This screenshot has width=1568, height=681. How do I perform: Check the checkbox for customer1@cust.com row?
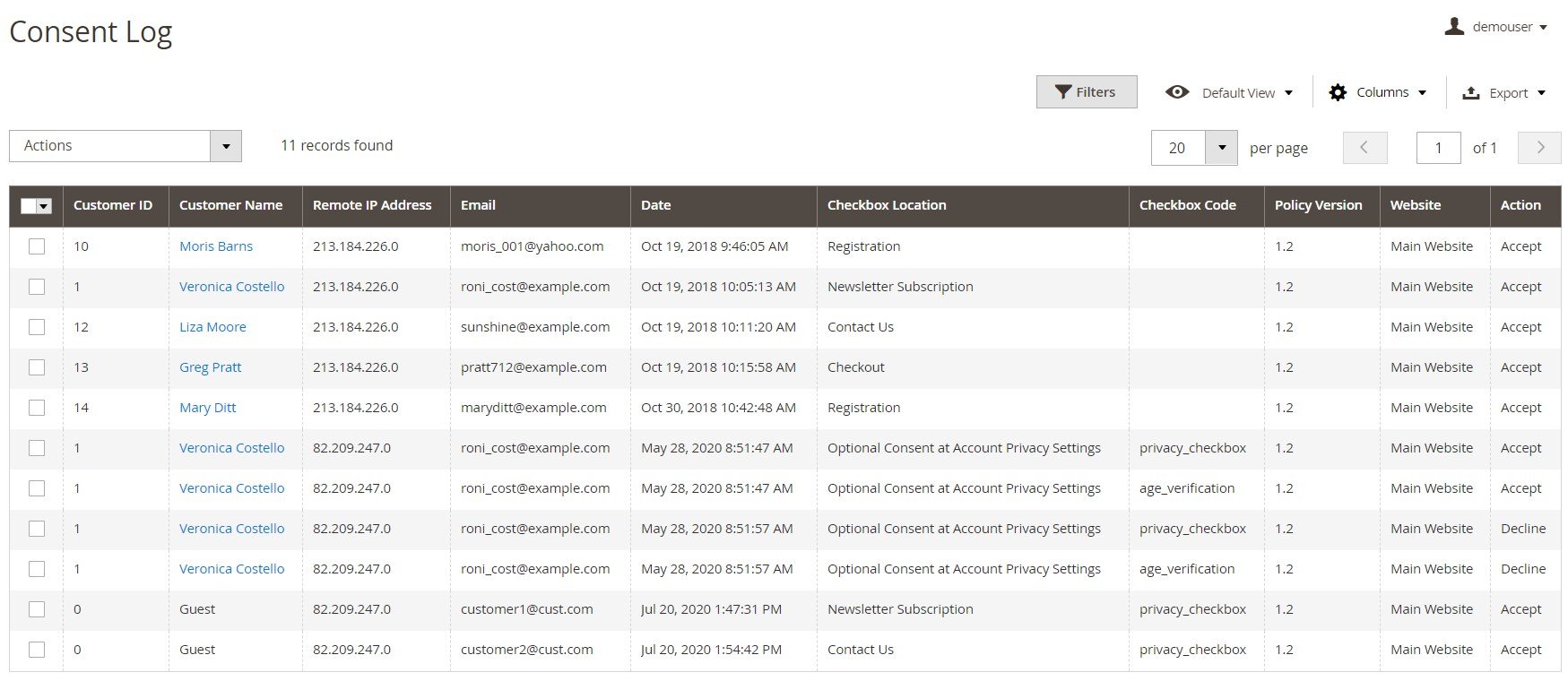pos(37,609)
